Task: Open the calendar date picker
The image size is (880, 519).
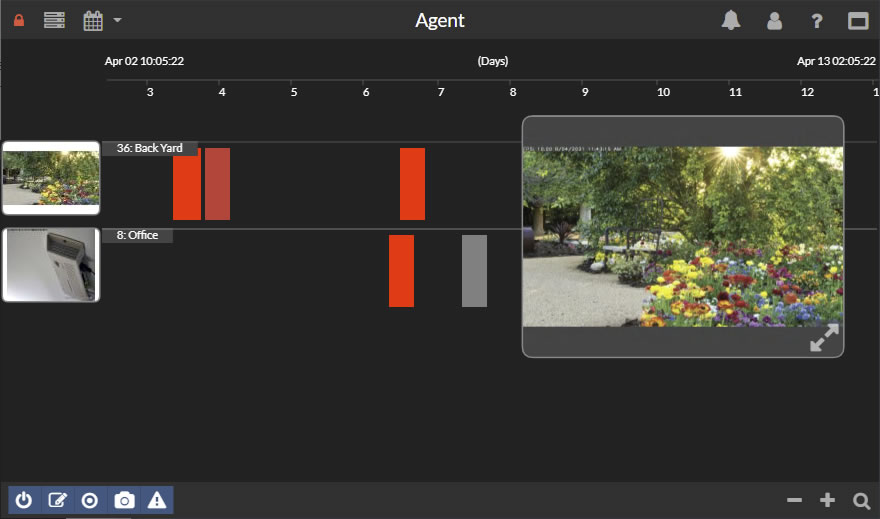Action: coord(93,20)
